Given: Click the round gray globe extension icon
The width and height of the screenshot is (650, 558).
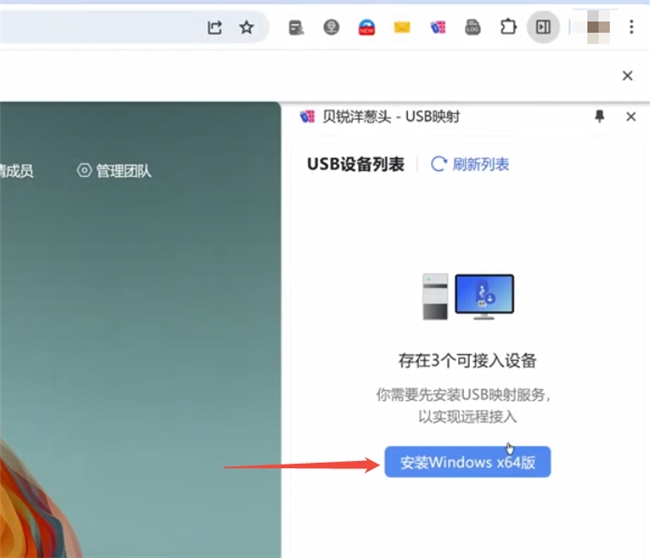Looking at the screenshot, I should pos(331,28).
